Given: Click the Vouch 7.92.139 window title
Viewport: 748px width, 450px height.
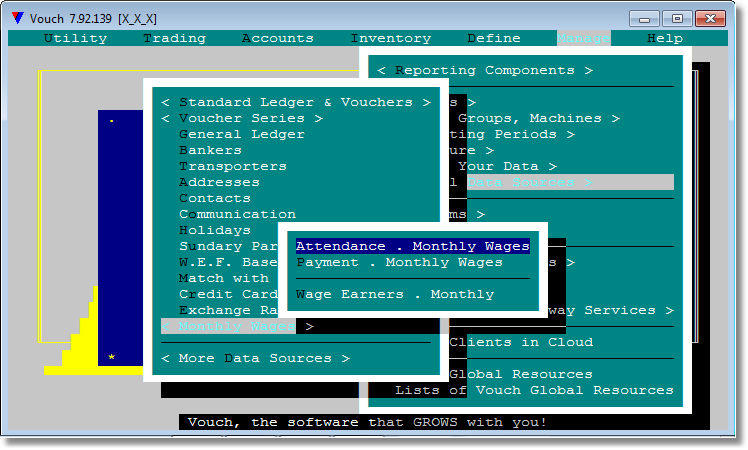Looking at the screenshot, I should coord(93,19).
